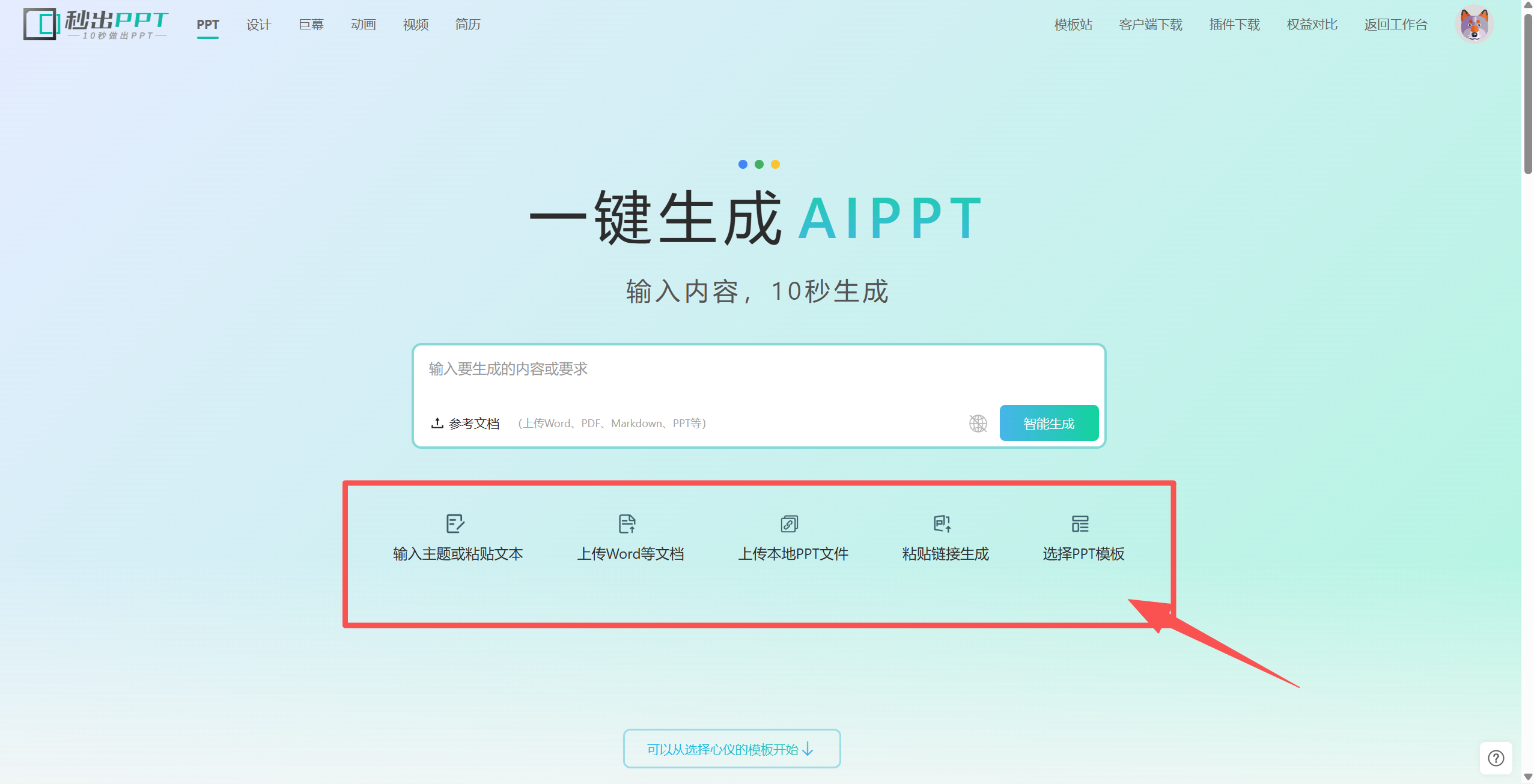
Task: Expand 可以从选择心仪的模板开始 template section
Action: [731, 749]
